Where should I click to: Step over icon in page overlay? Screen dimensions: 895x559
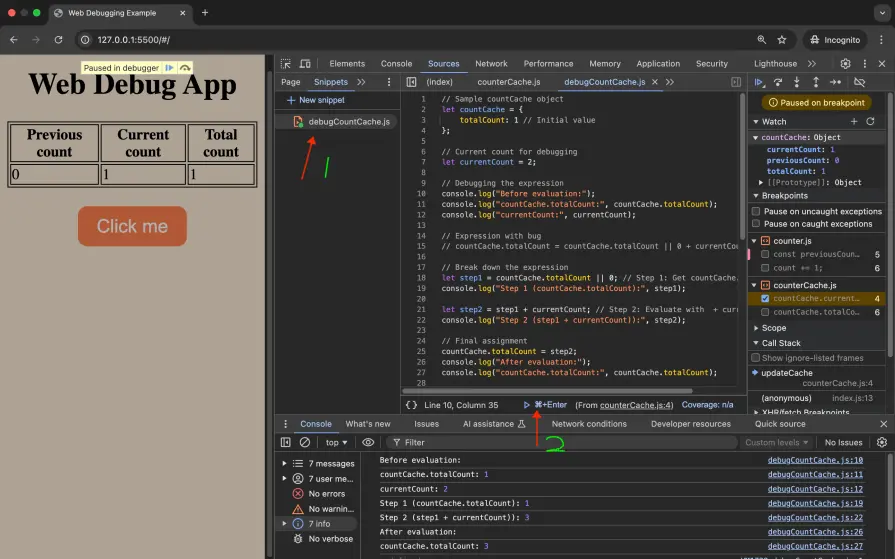pos(185,68)
